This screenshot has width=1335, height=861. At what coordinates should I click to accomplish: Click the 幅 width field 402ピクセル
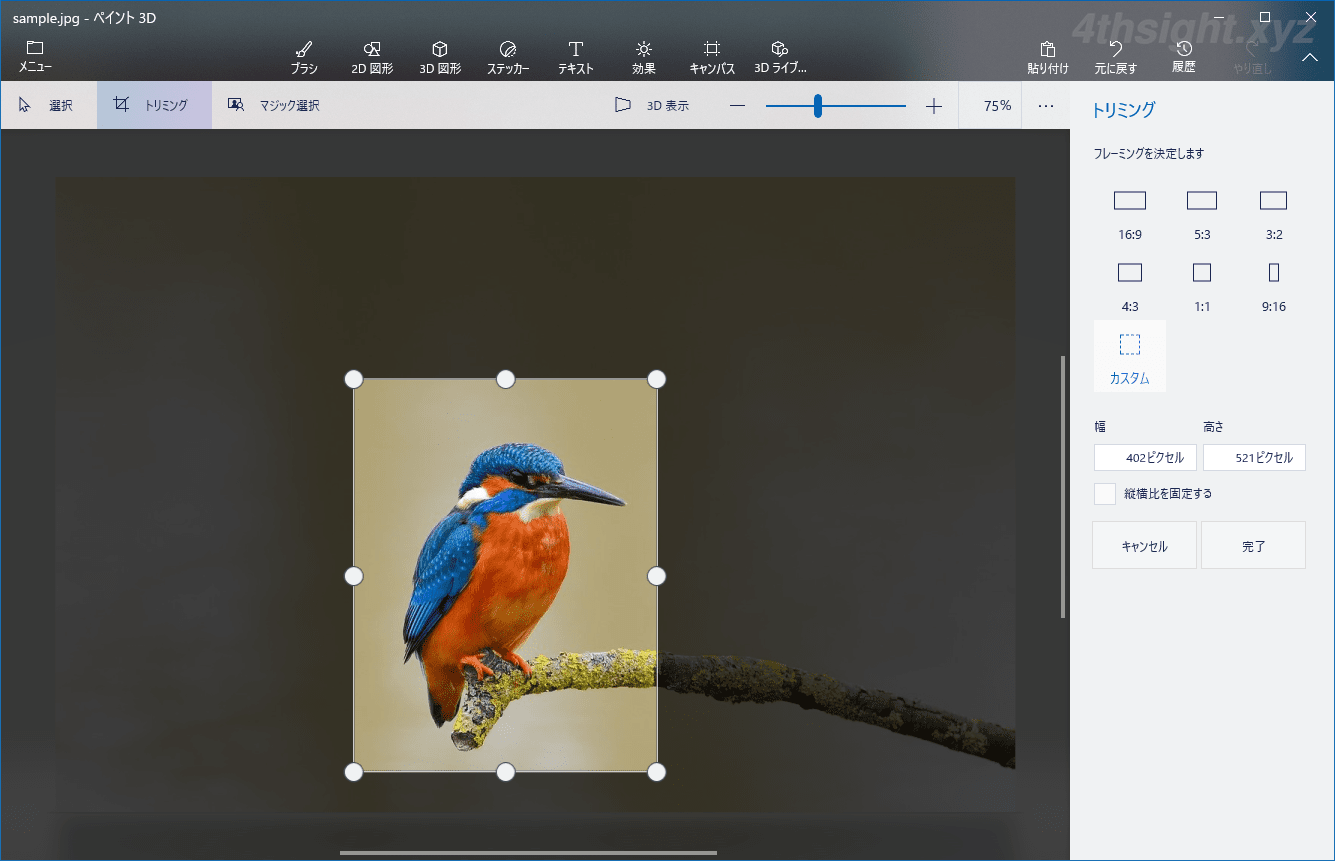[1145, 458]
